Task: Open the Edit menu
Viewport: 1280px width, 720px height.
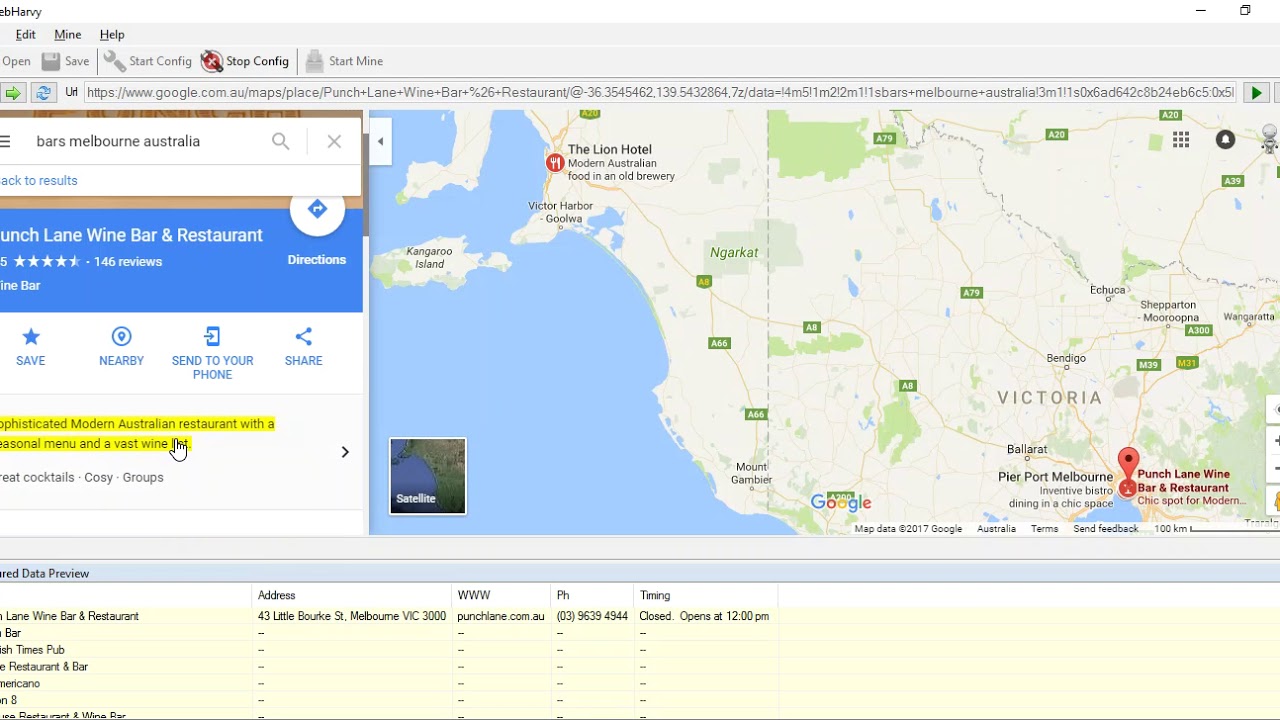Action: point(26,35)
